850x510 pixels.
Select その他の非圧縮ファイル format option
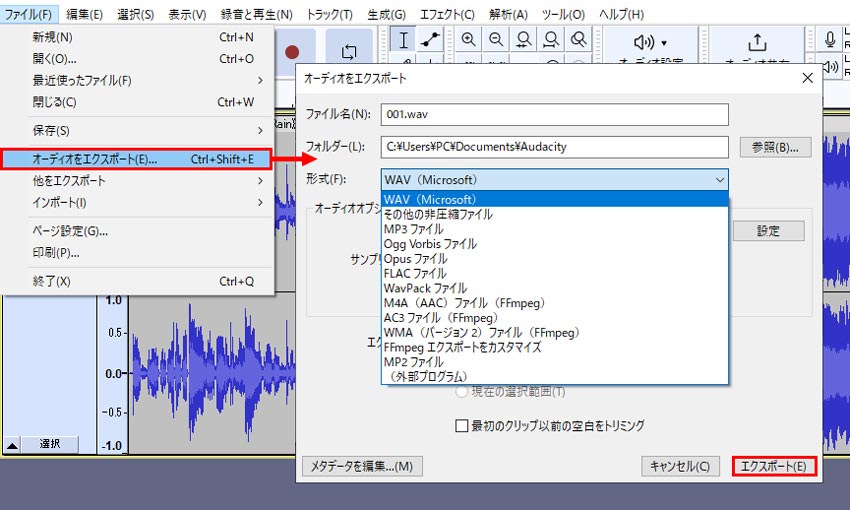[555, 214]
